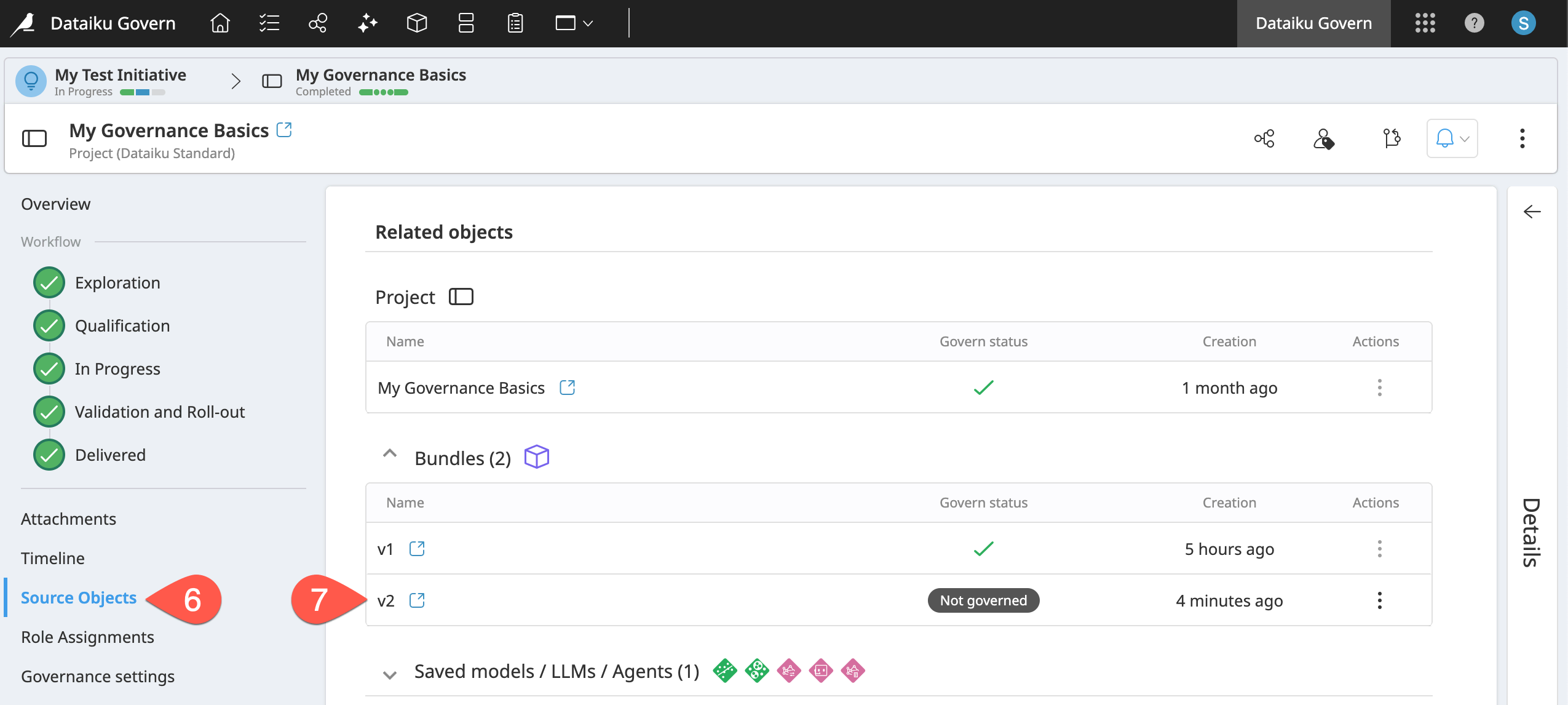
Task: Click the '4 minutes ago' creation cell
Action: [x=1229, y=600]
